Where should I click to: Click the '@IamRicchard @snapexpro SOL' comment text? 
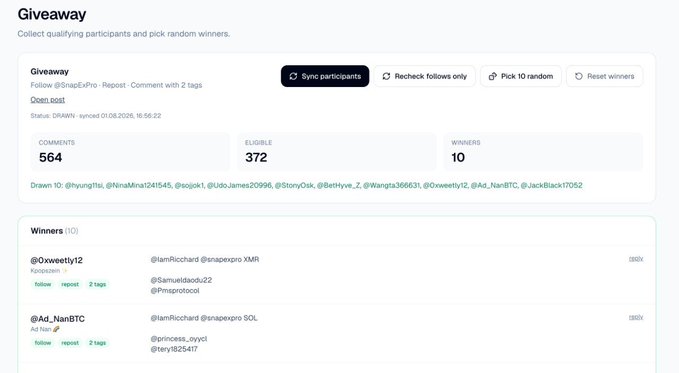(204, 318)
